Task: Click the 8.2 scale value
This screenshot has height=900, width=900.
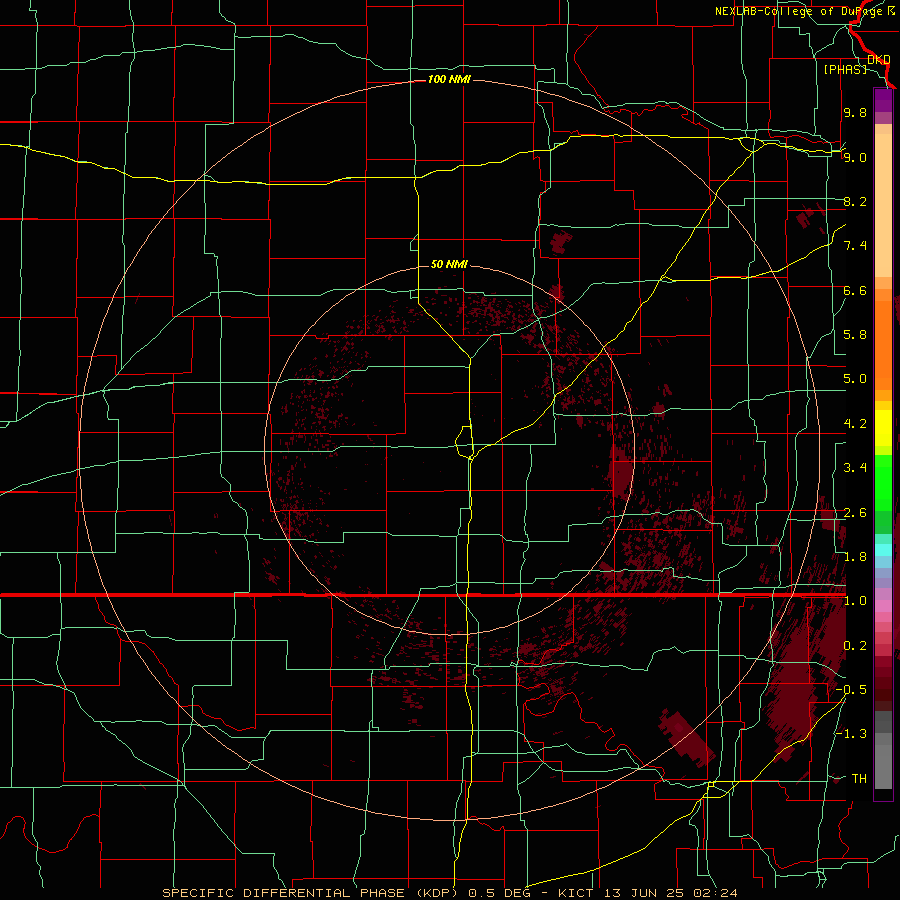Action: coord(855,201)
